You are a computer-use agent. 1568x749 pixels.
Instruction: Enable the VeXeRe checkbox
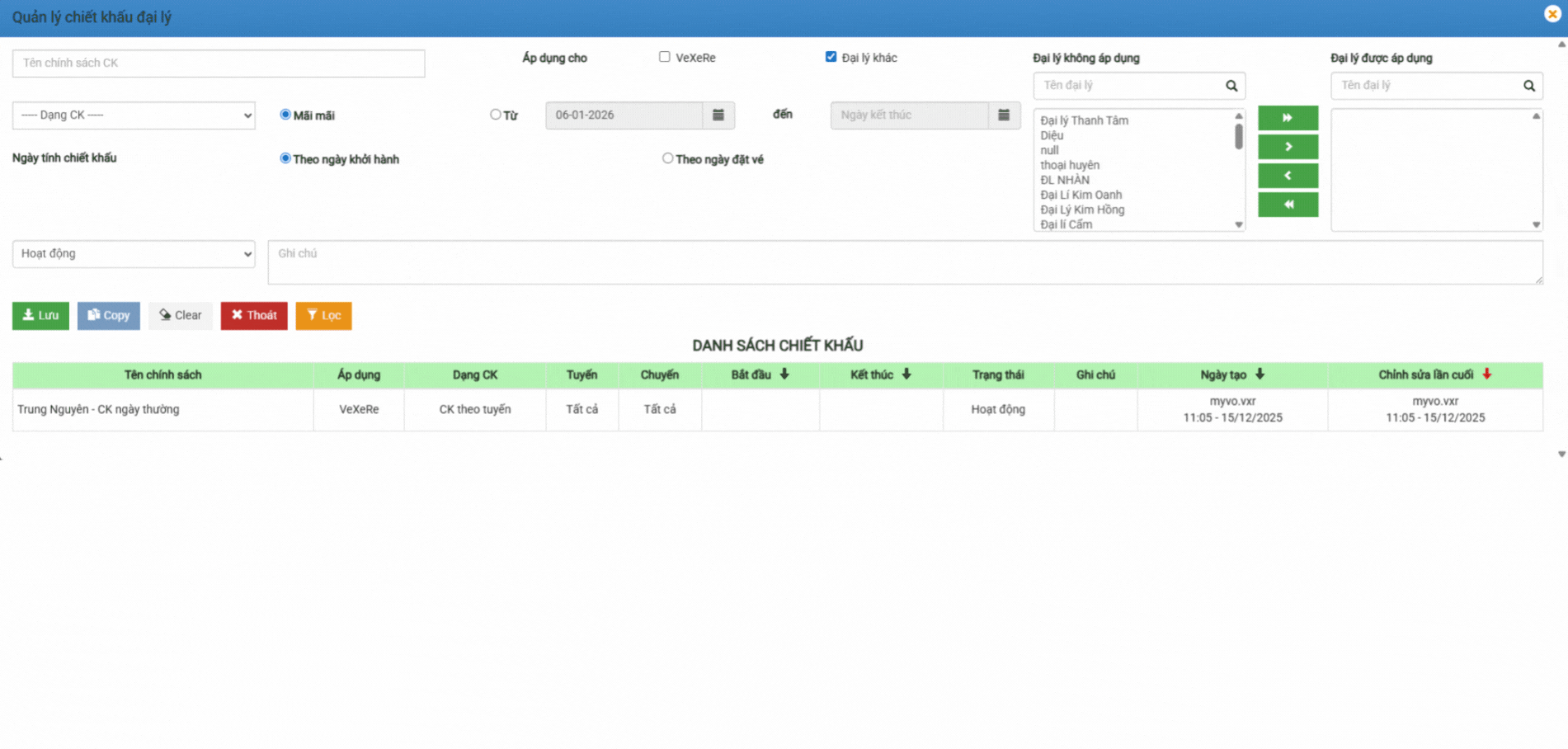664,57
